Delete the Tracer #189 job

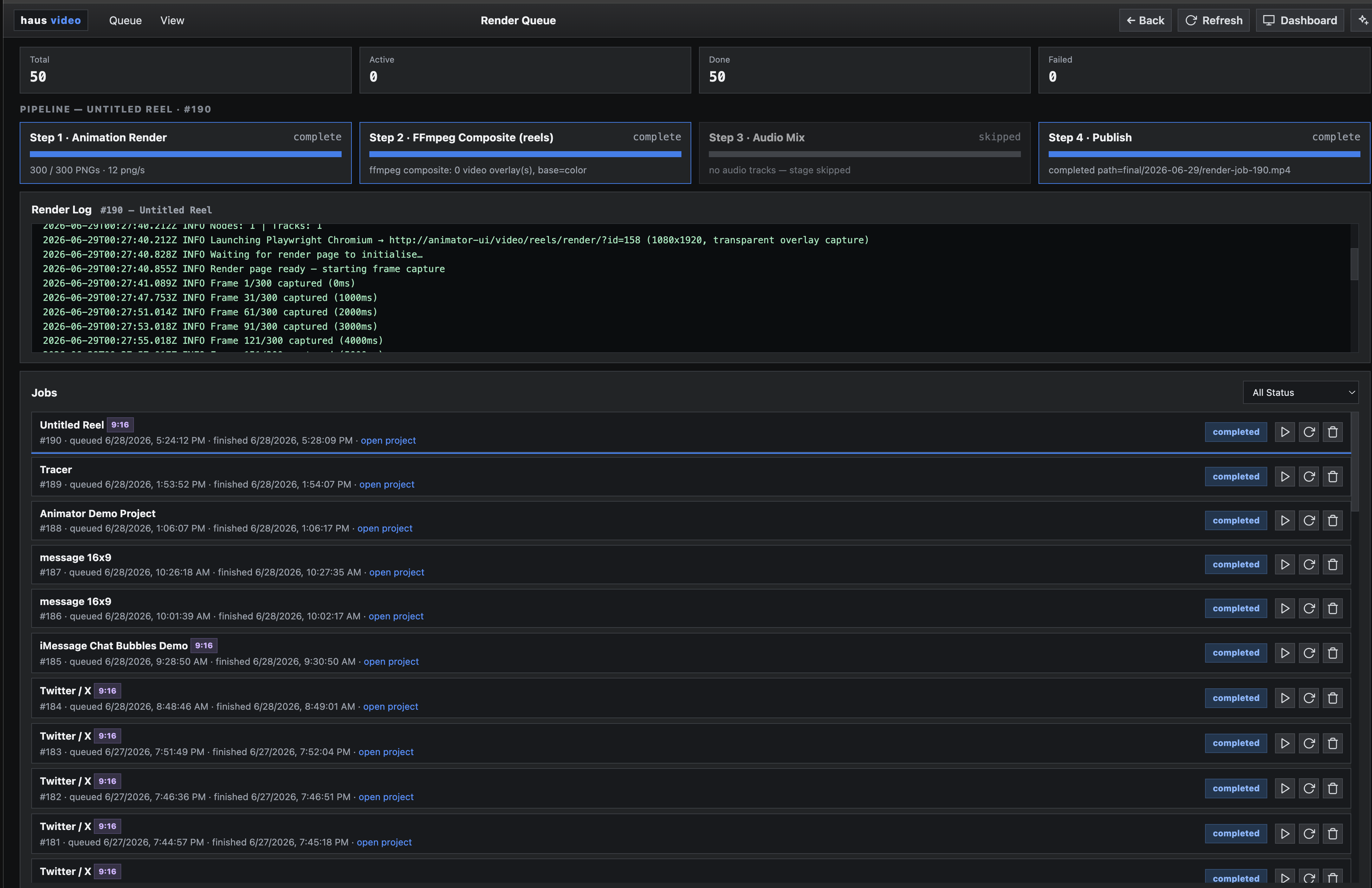tap(1333, 476)
